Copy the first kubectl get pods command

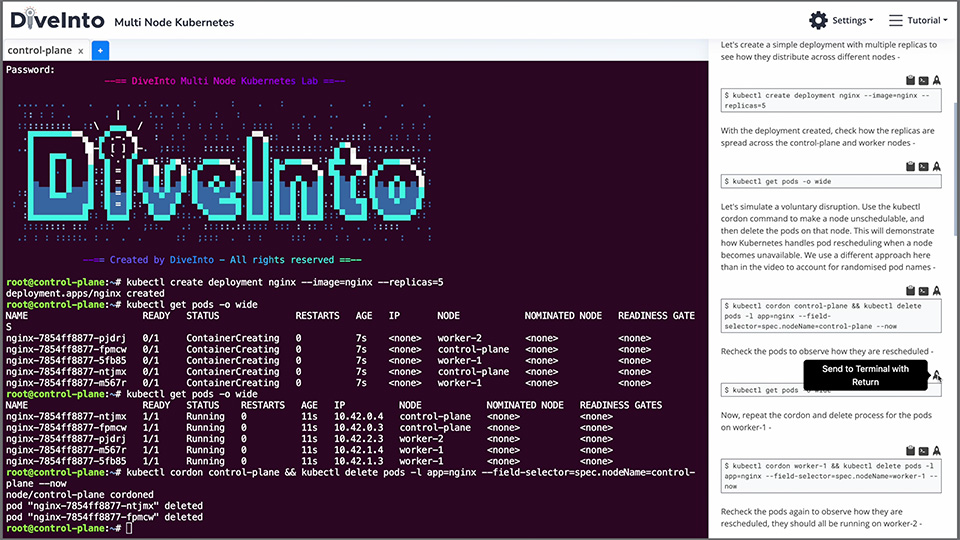coord(910,167)
